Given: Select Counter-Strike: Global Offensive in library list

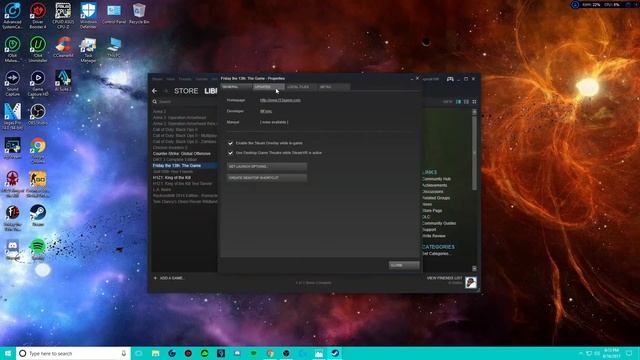Looking at the screenshot, I should (x=182, y=154).
